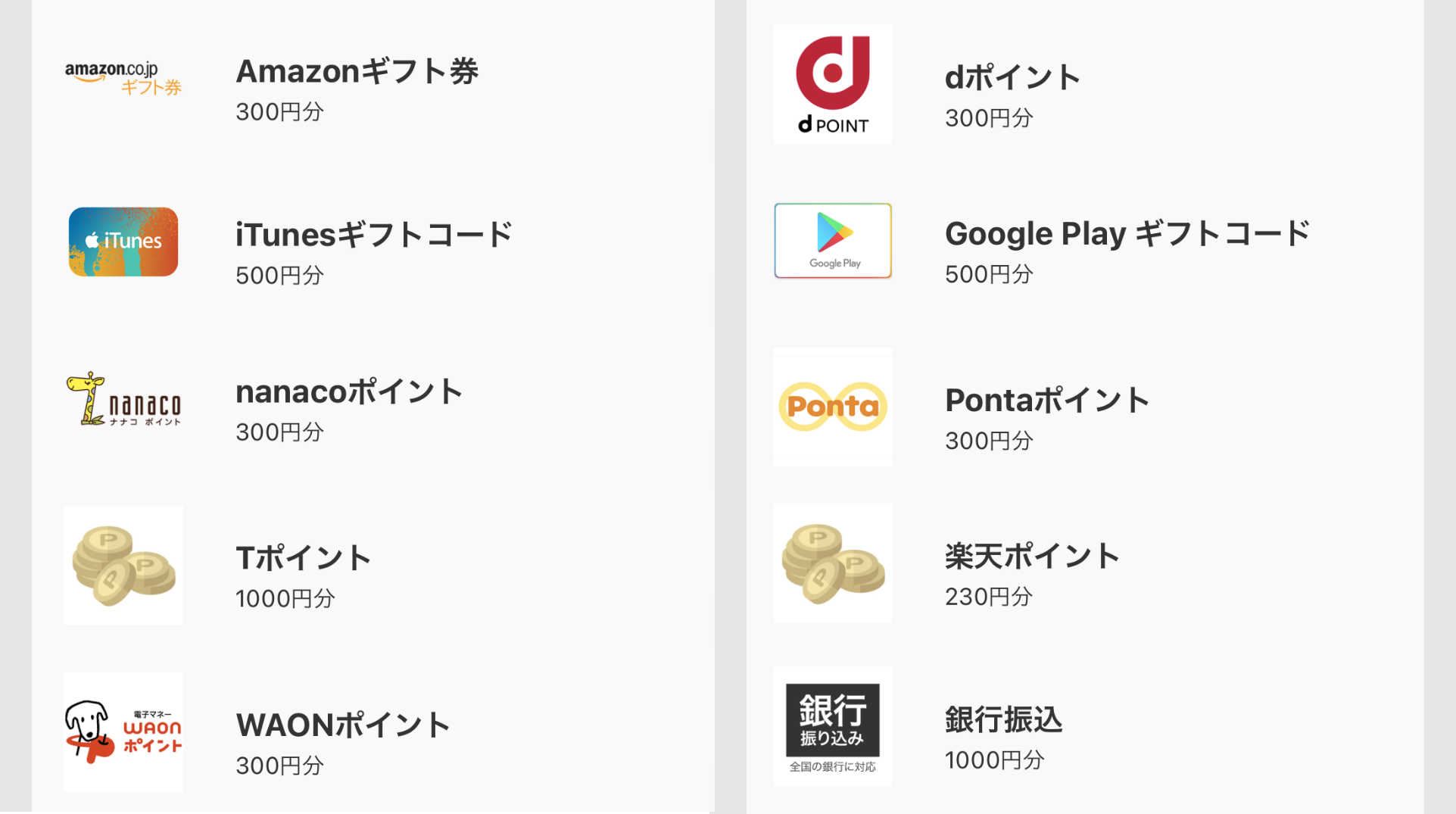Viewport: 1456px width, 814px height.
Task: Click the dポイント title text
Action: [x=1012, y=77]
